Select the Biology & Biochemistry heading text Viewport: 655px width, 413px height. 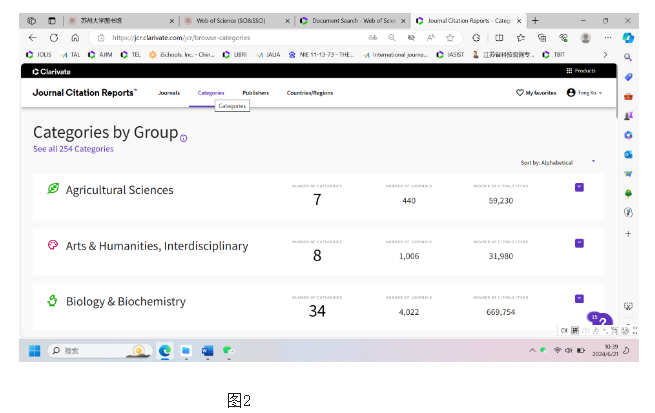pyautogui.click(x=126, y=302)
